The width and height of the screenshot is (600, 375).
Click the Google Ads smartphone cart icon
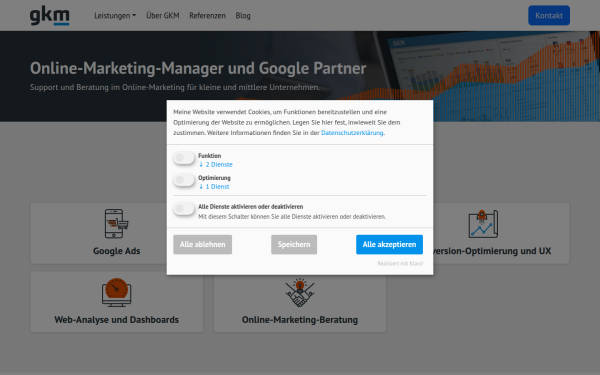116,224
